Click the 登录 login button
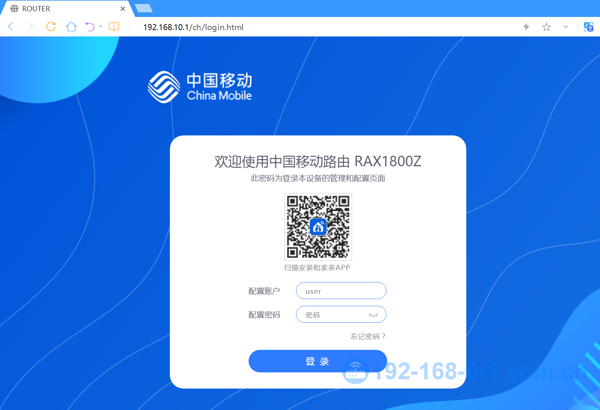Image resolution: width=600 pixels, height=410 pixels. click(318, 361)
